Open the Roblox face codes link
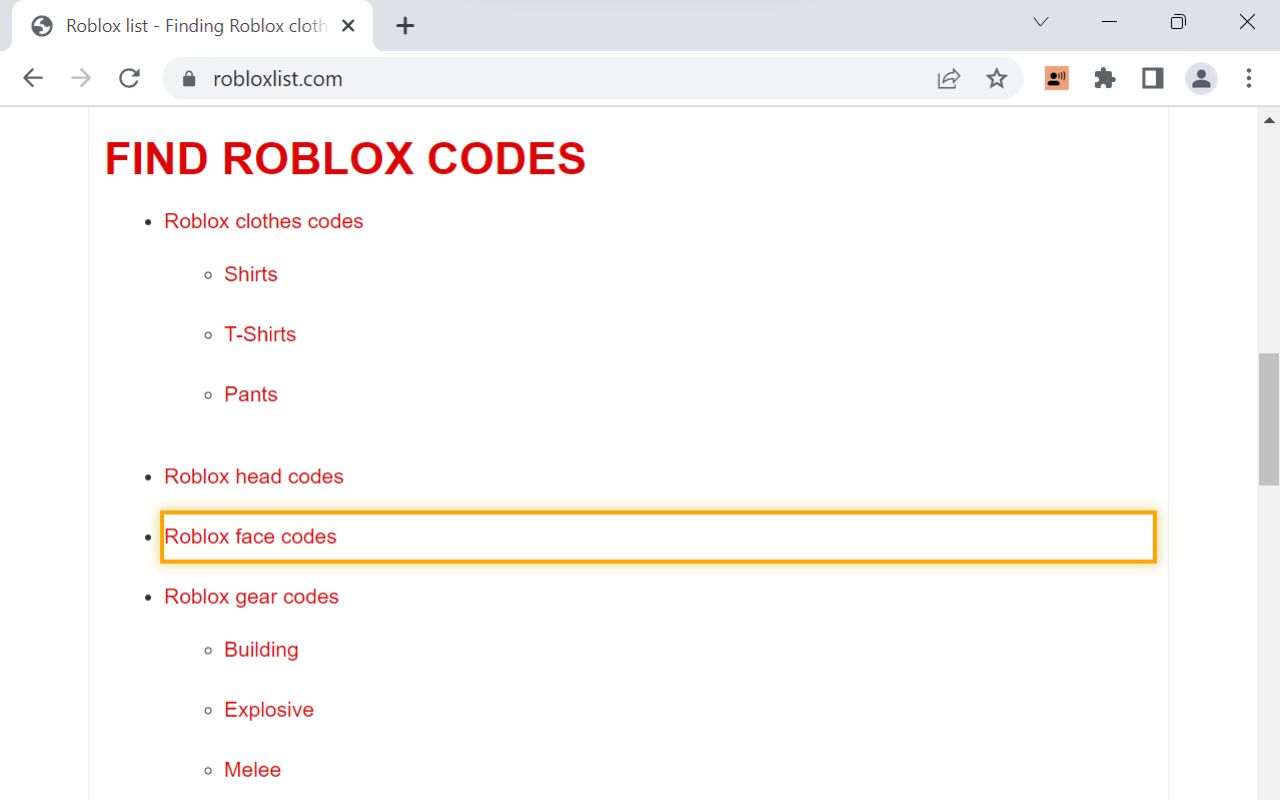 tap(251, 536)
